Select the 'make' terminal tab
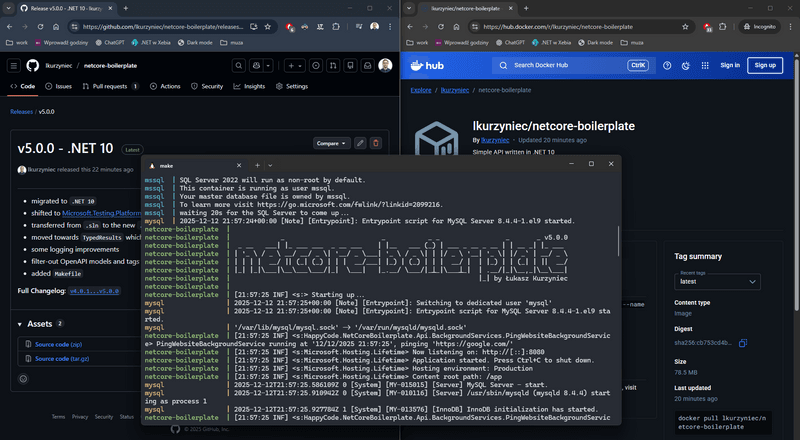Screen dimensions: 800x440 (x=195, y=165)
